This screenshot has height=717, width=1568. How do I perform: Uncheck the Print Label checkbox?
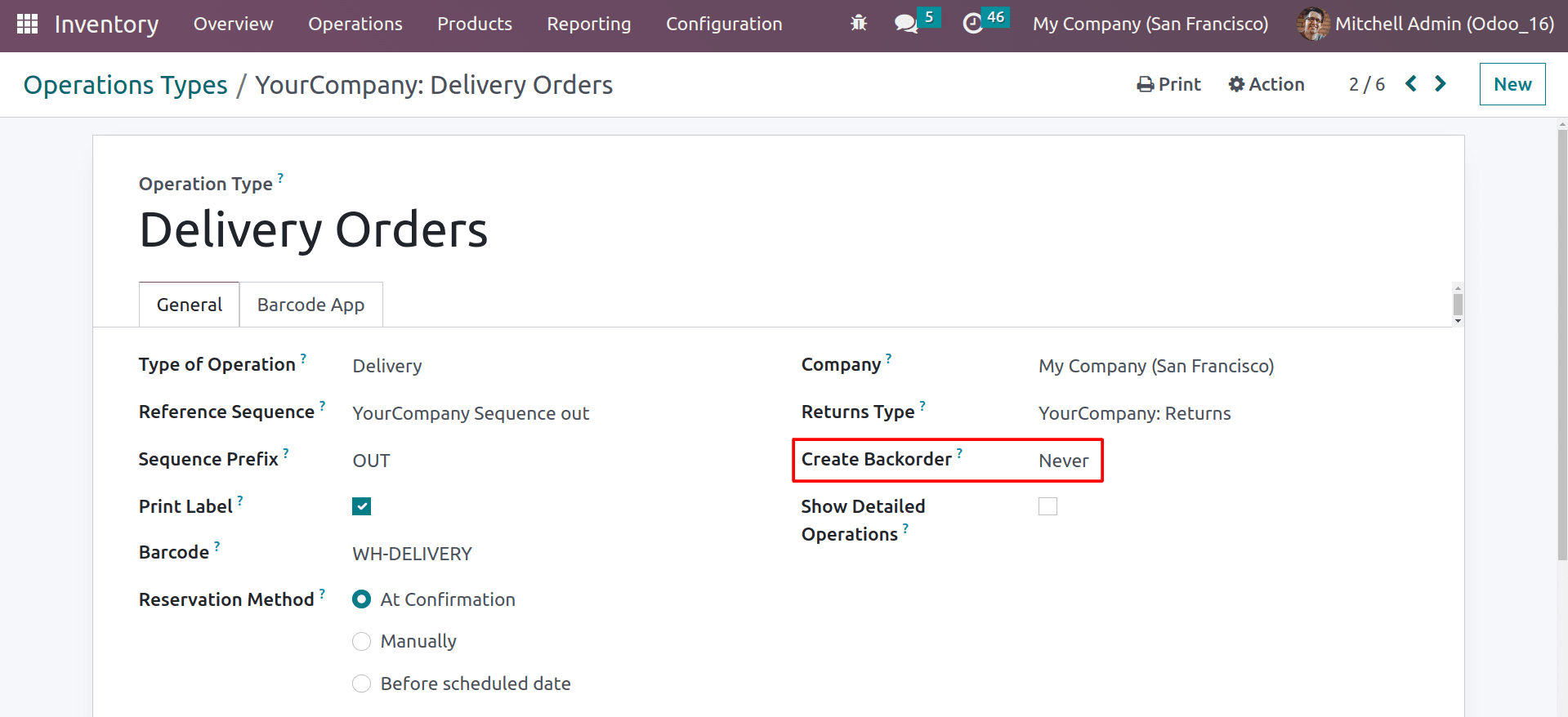pos(361,506)
